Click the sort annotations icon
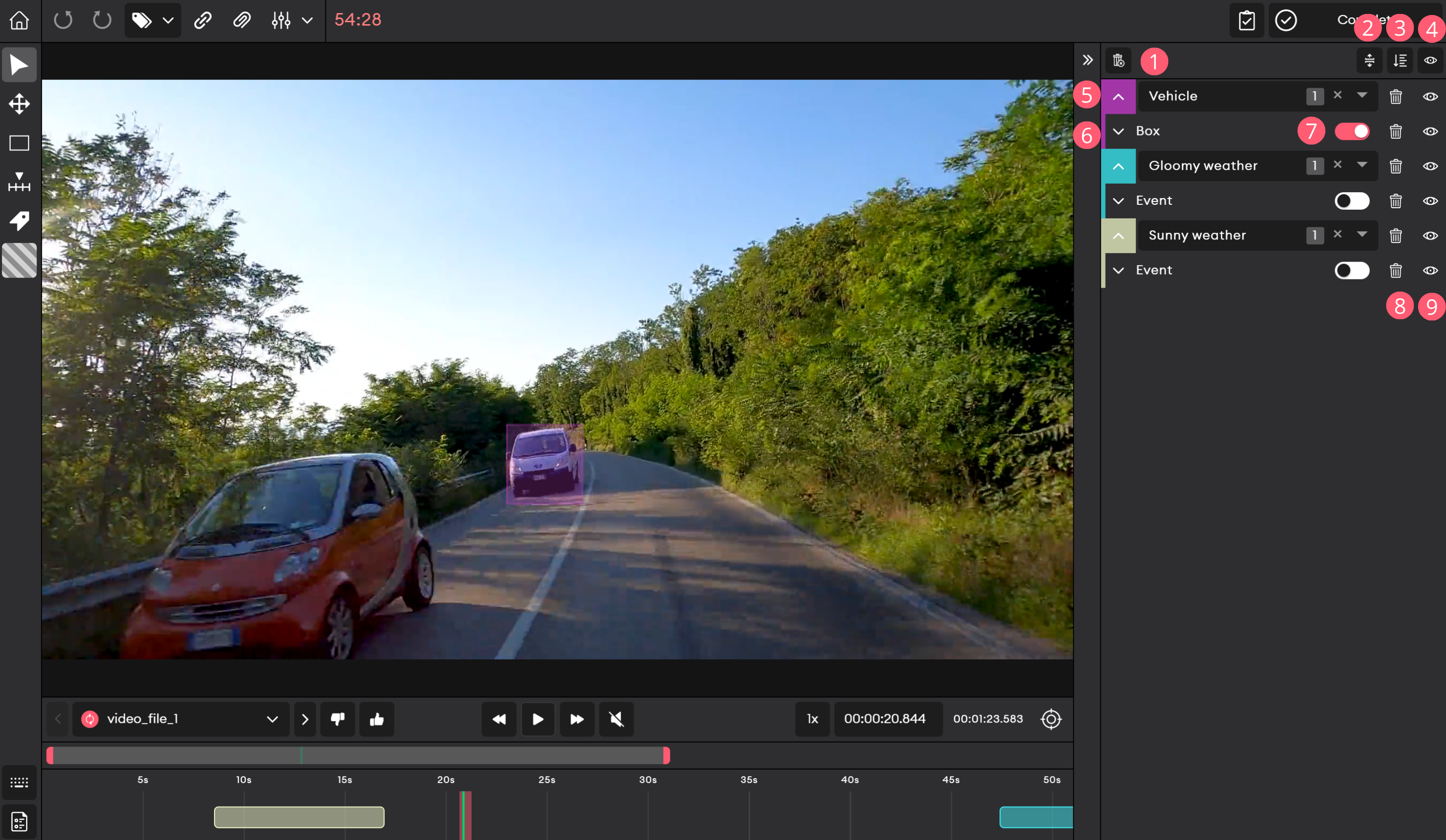The image size is (1446, 840). click(1400, 60)
